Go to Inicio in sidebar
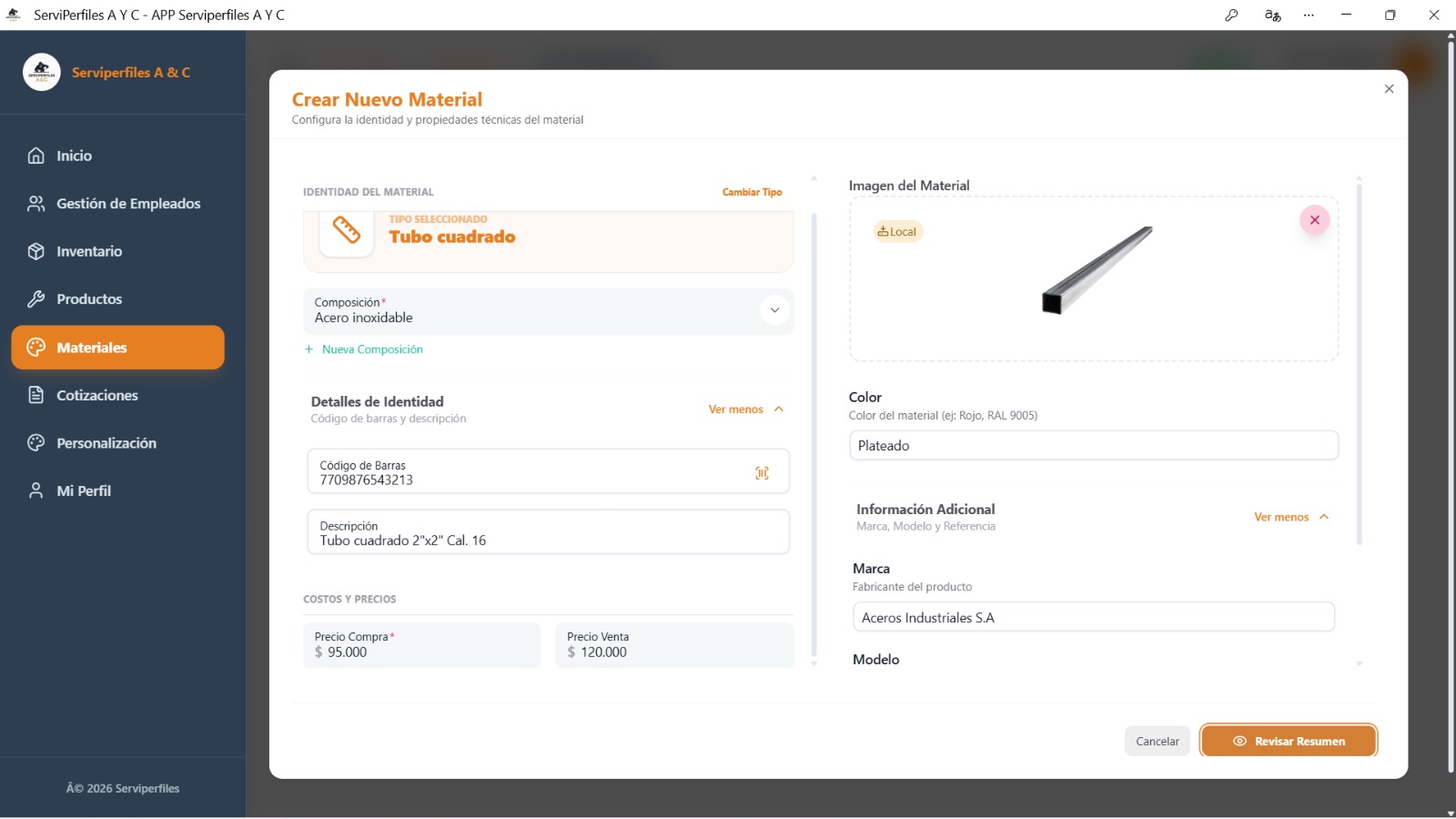This screenshot has height=819, width=1456. click(x=117, y=156)
